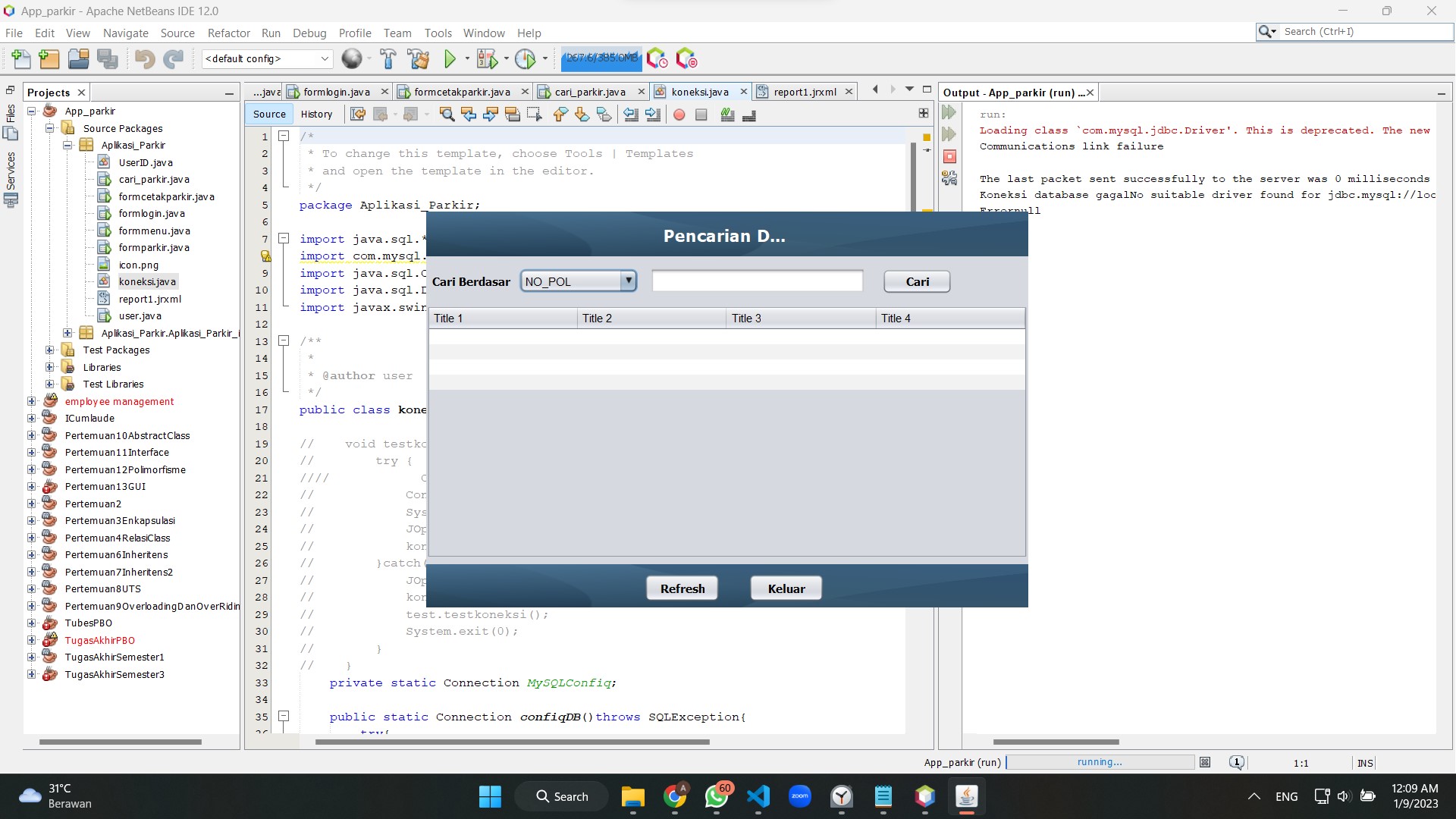Click red Start Macro Recording icon
Screen dimensions: 1456x819
click(x=679, y=115)
